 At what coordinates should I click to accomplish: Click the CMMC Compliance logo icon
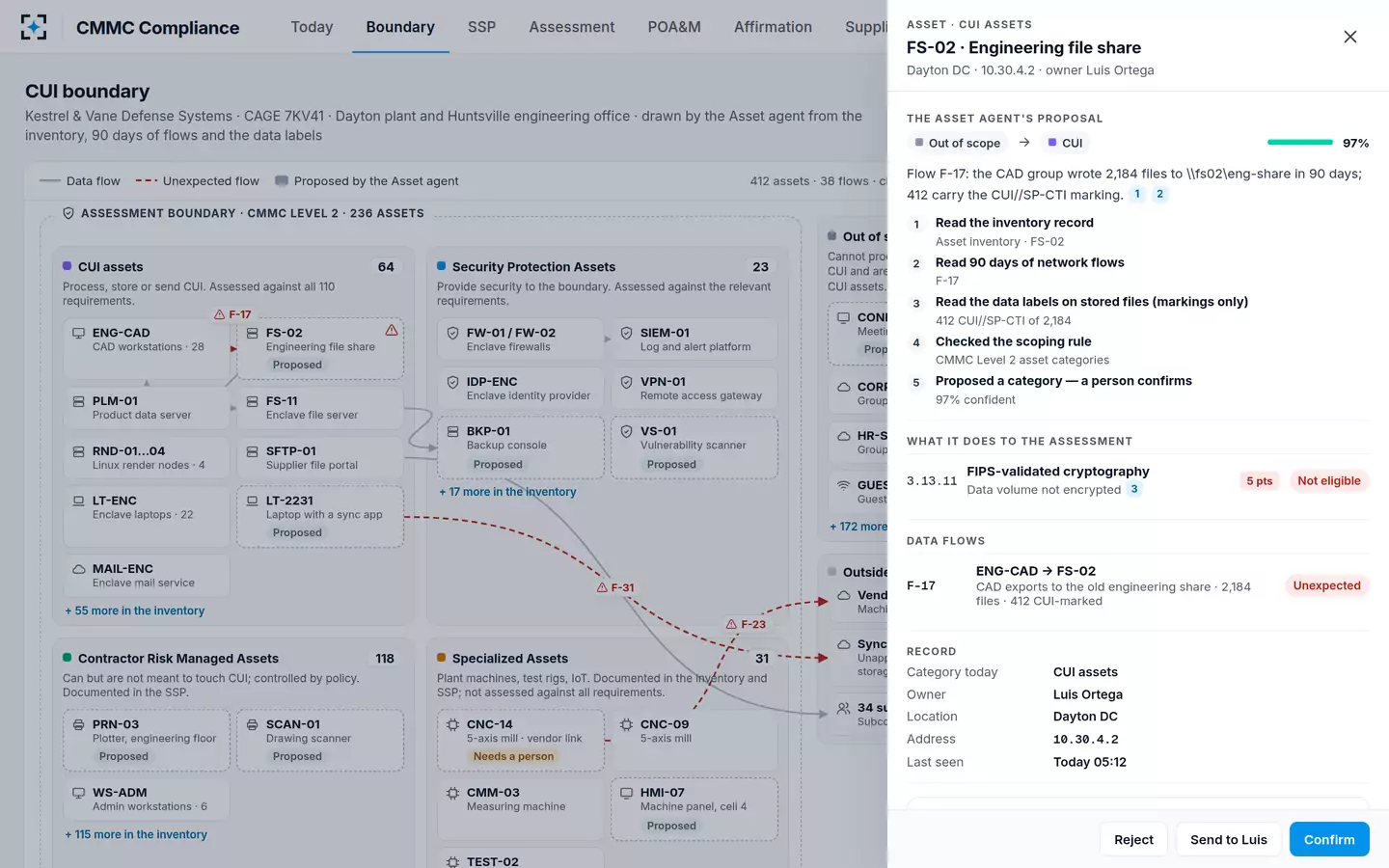point(34,27)
